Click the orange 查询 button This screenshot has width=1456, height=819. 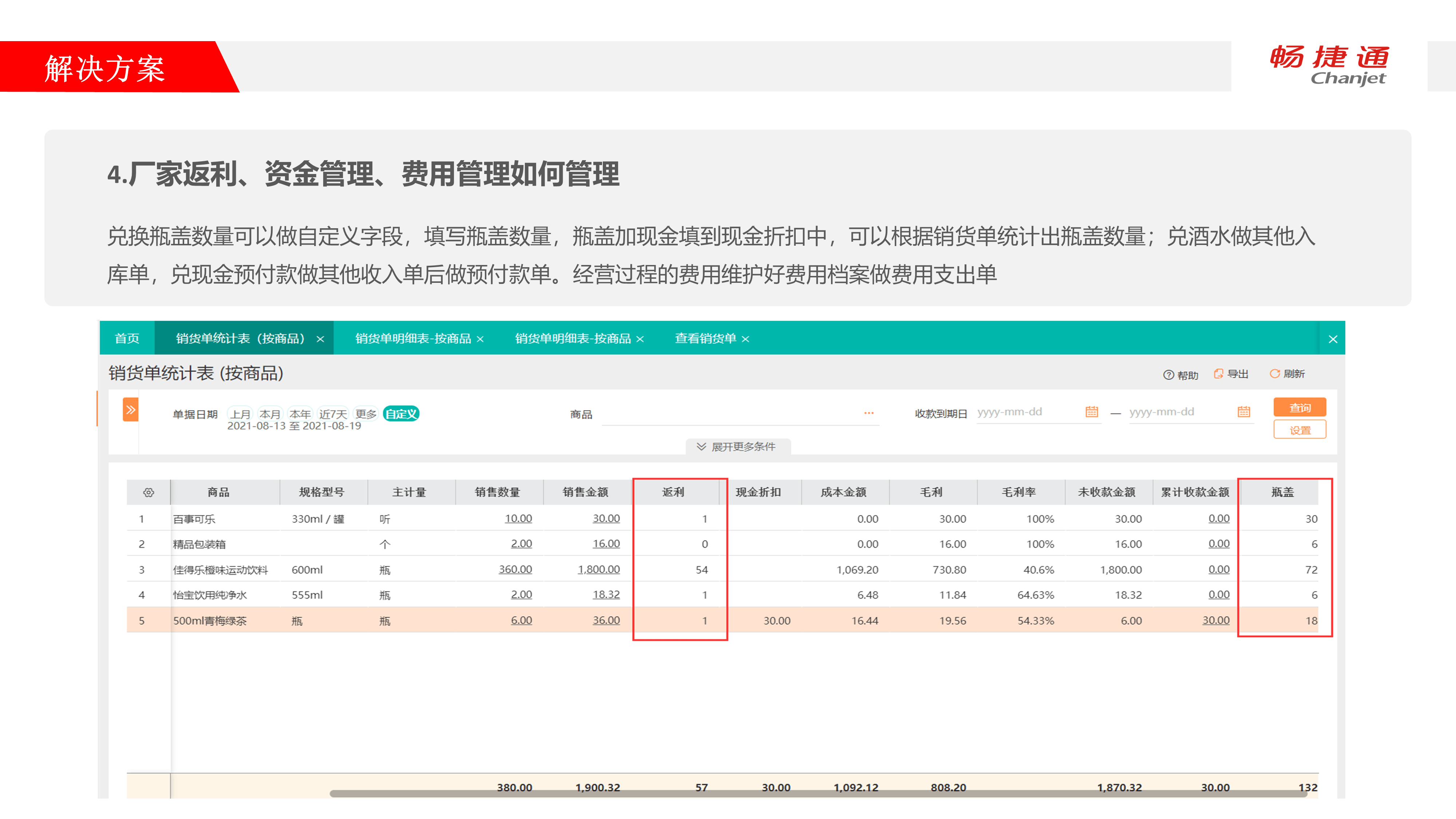[1299, 408]
